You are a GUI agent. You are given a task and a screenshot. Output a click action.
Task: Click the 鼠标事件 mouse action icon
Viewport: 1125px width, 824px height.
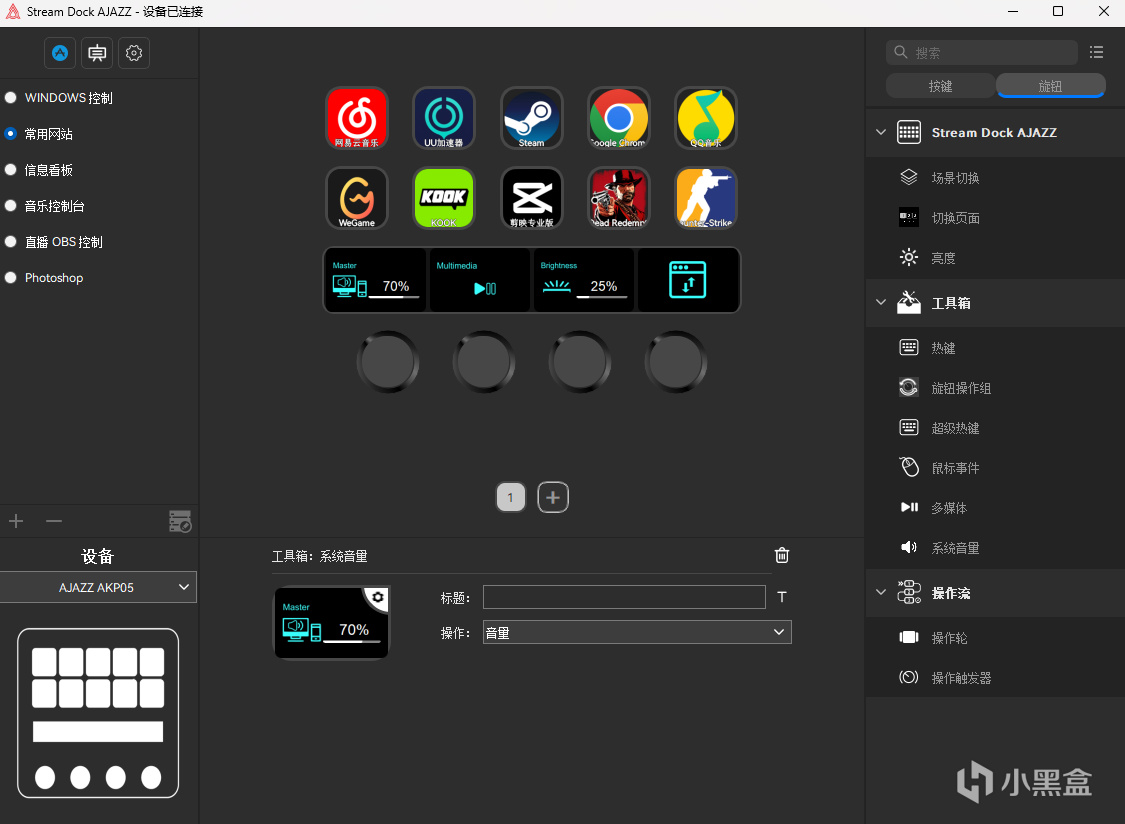(x=909, y=467)
